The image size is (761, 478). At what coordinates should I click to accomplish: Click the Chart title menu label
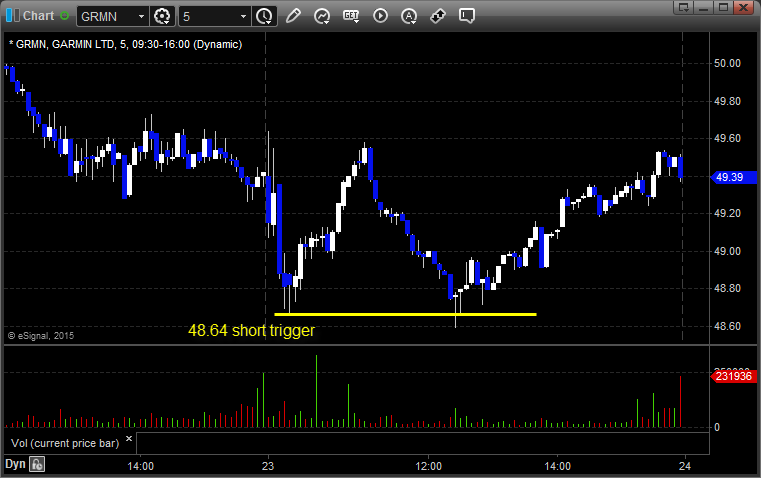pos(38,16)
